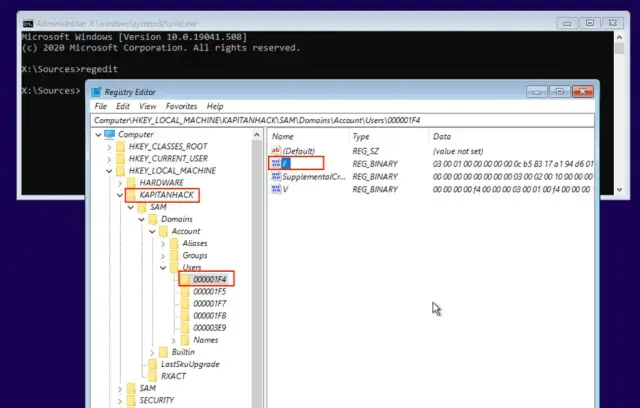The image size is (640, 408).
Task: Open the View menu
Action: click(x=148, y=106)
